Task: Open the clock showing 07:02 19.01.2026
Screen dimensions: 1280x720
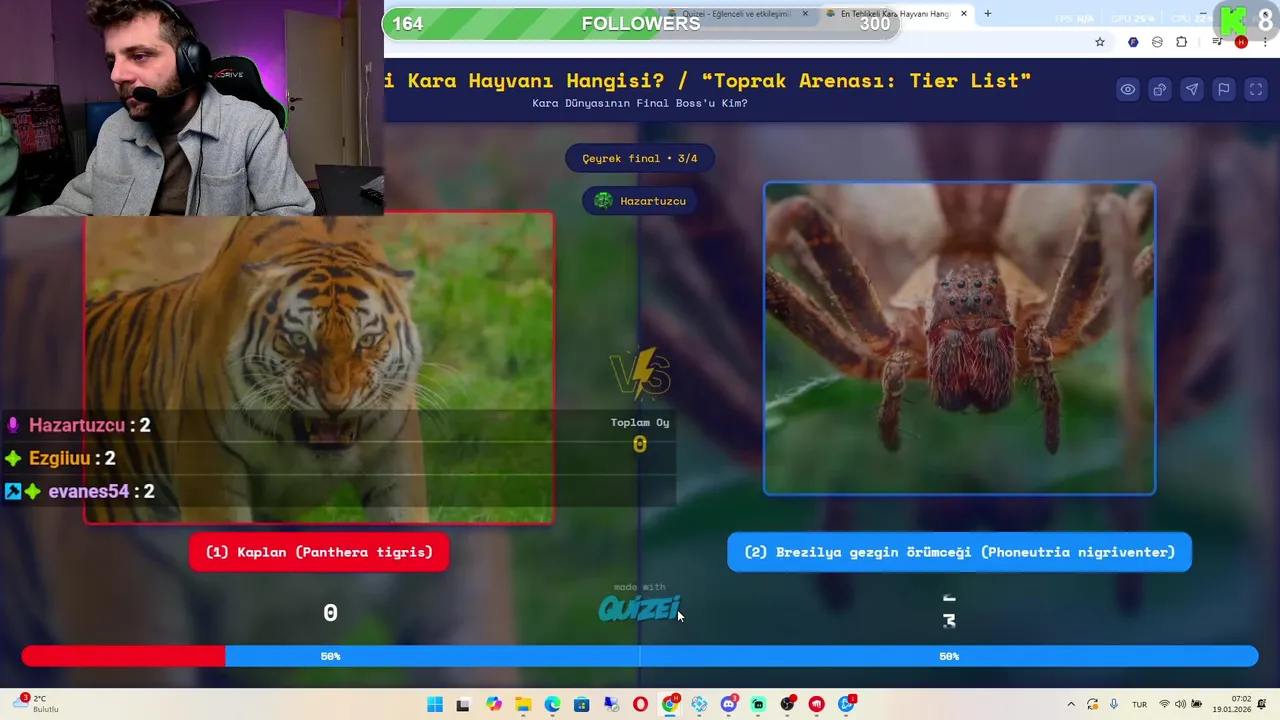Action: pos(1232,704)
